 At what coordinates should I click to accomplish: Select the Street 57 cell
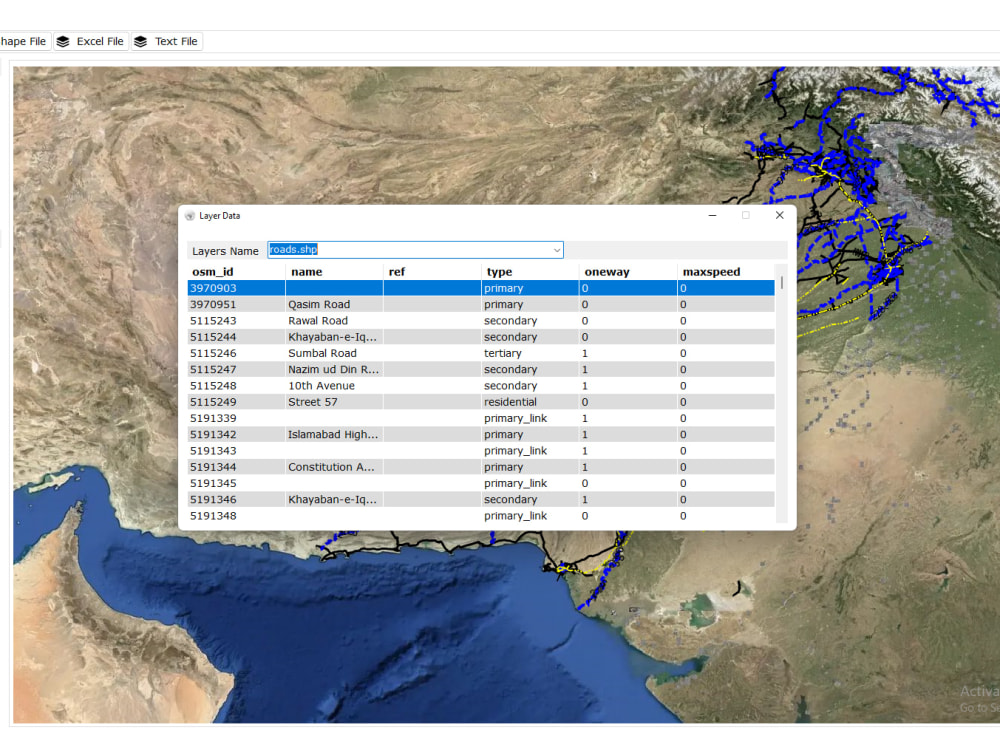pyautogui.click(x=334, y=402)
